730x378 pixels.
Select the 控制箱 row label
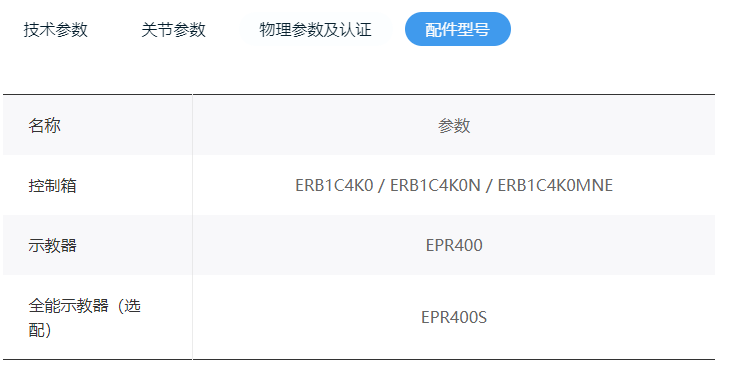52,186
